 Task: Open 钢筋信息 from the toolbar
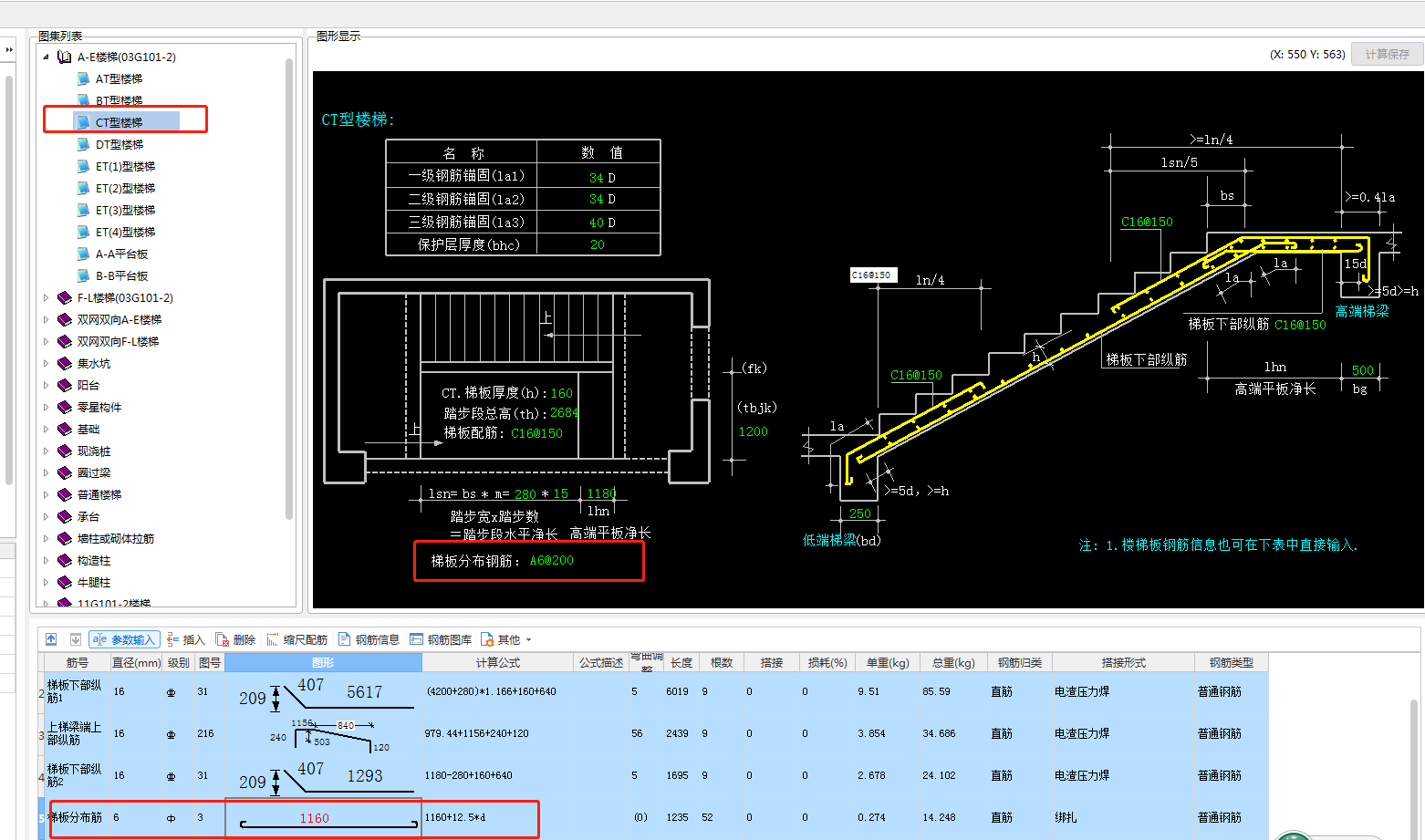pyautogui.click(x=369, y=639)
